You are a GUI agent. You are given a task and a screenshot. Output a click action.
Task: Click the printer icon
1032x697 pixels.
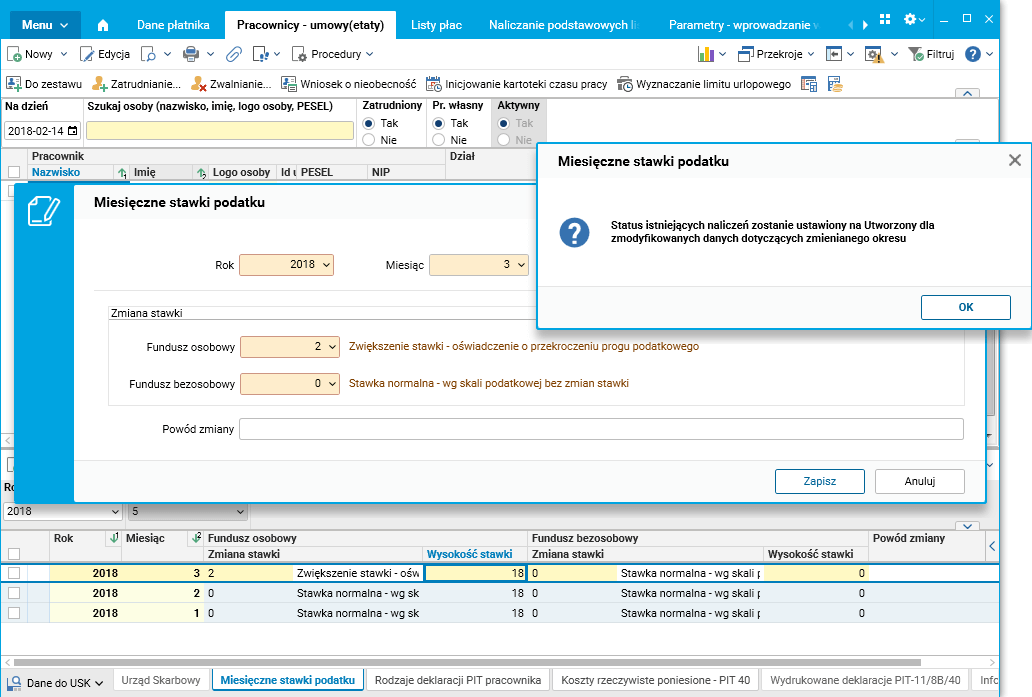(x=191, y=54)
